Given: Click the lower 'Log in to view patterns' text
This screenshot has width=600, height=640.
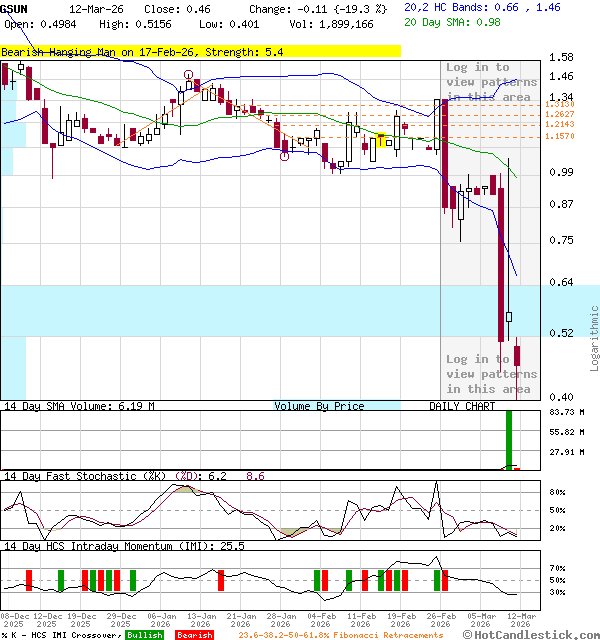Looking at the screenshot, I should (488, 373).
